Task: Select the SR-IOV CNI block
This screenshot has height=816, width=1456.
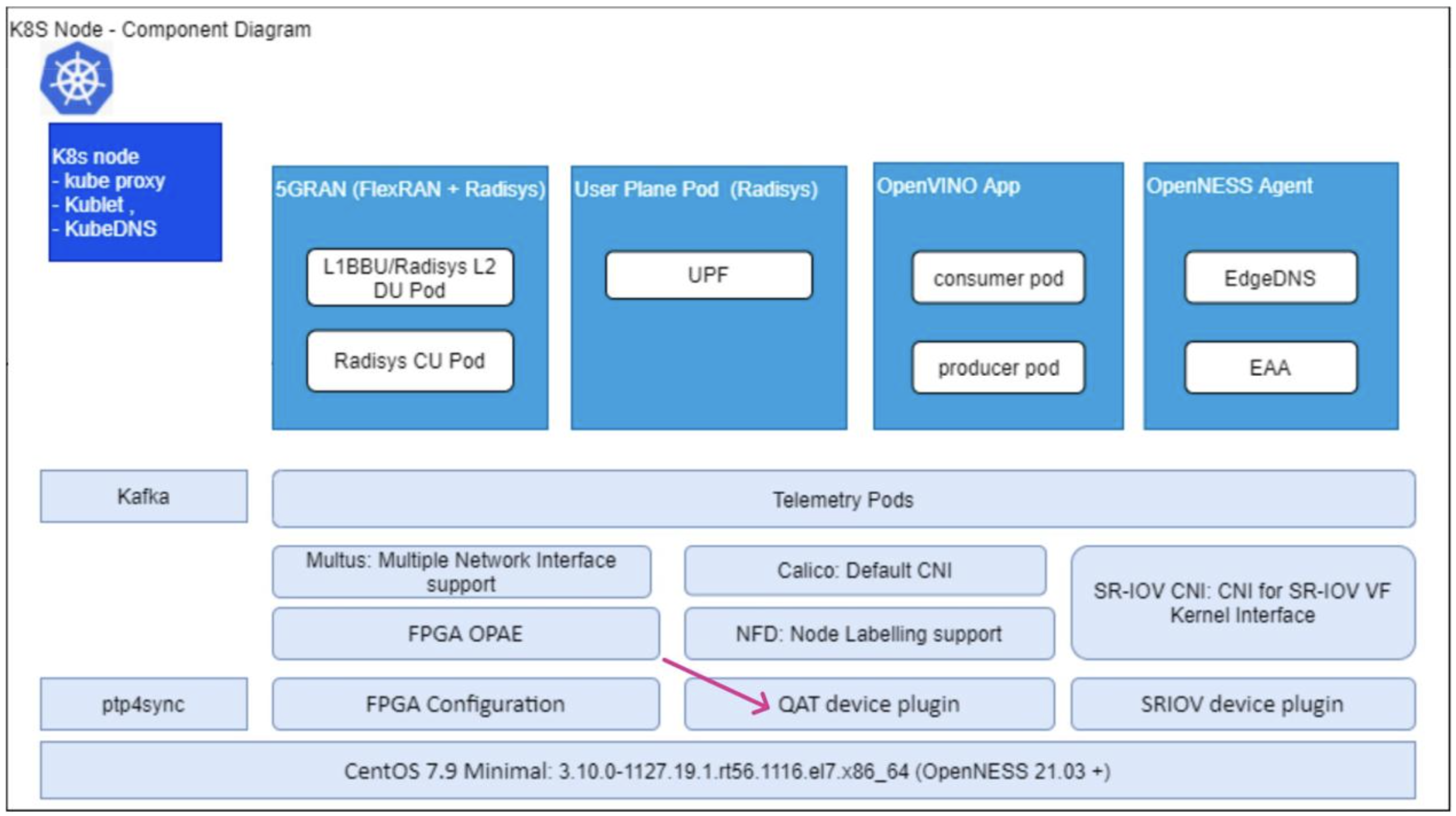Action: (1242, 603)
